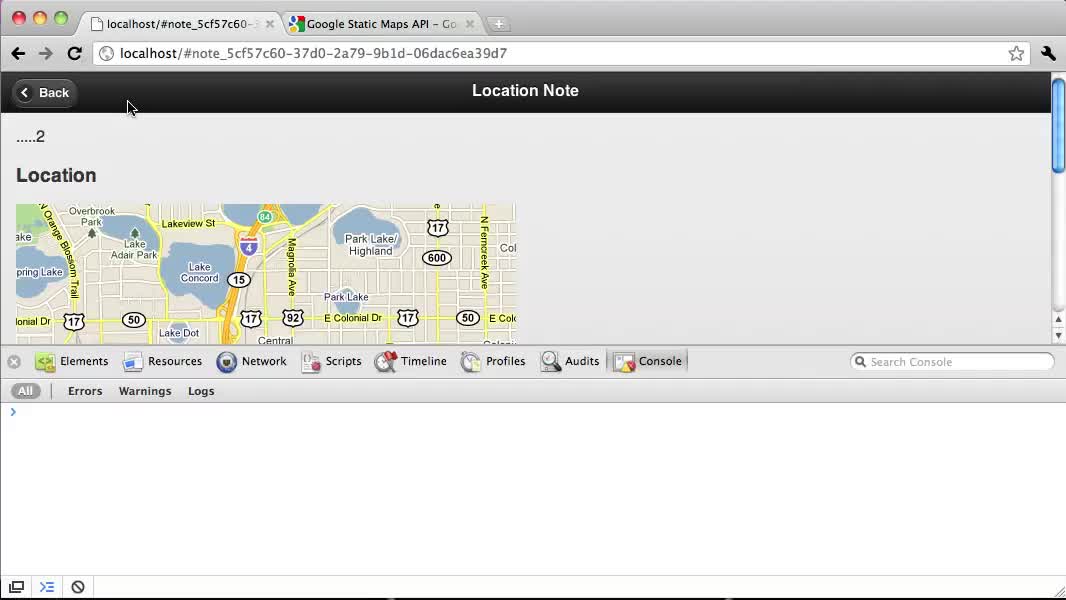The width and height of the screenshot is (1066, 600).
Task: Open the Scripts panel
Action: pyautogui.click(x=343, y=361)
